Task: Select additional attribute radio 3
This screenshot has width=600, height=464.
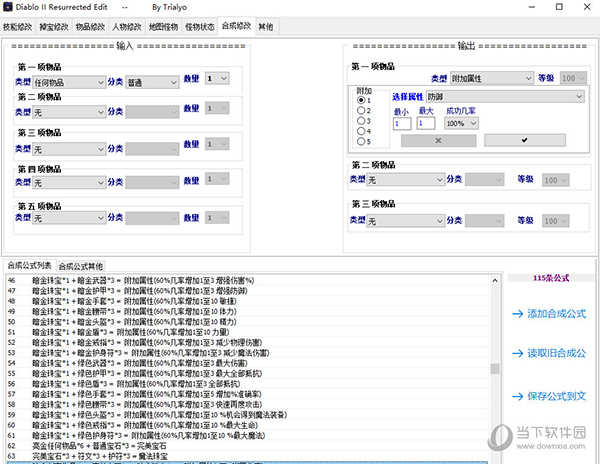Action: tap(361, 121)
